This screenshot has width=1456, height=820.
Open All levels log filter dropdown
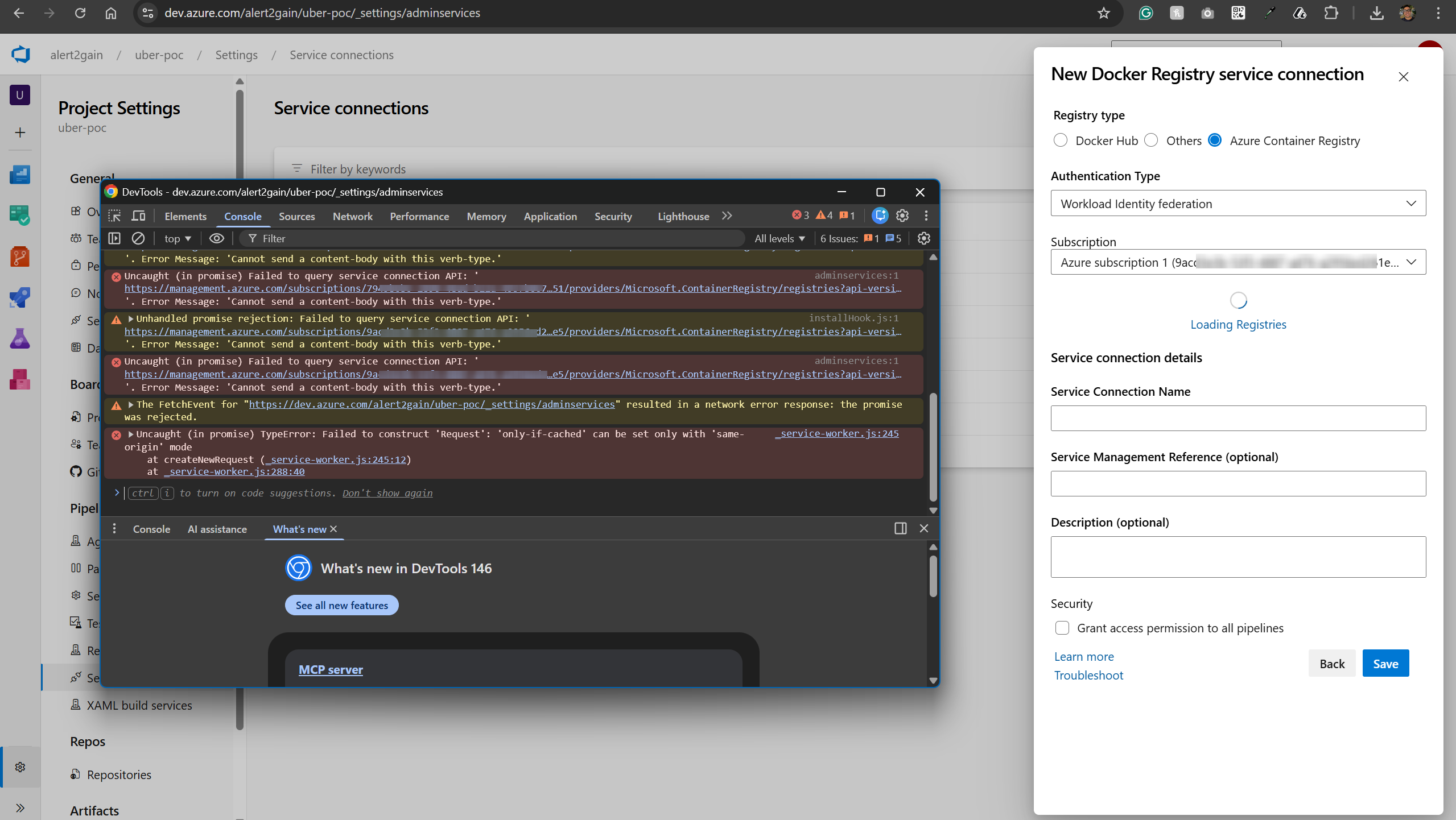coord(779,239)
